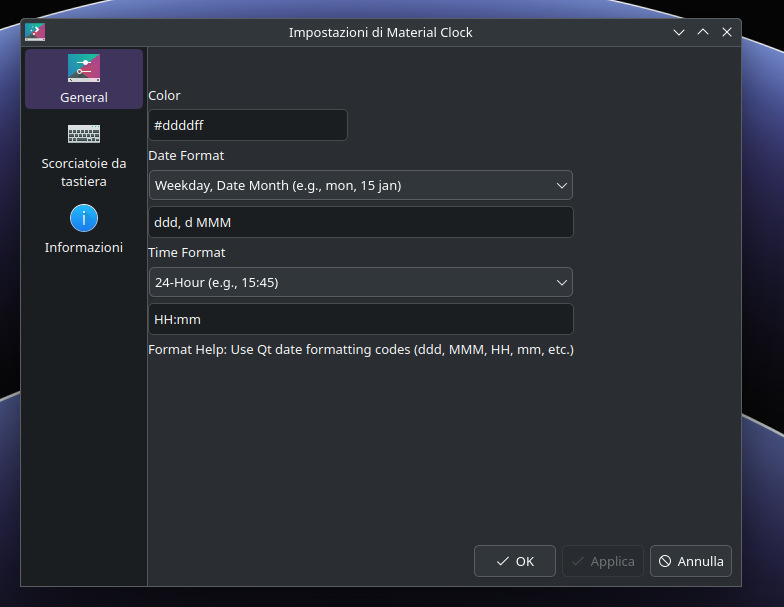Click the Time Format label
Screen dimensions: 784x607
[x=186, y=252]
